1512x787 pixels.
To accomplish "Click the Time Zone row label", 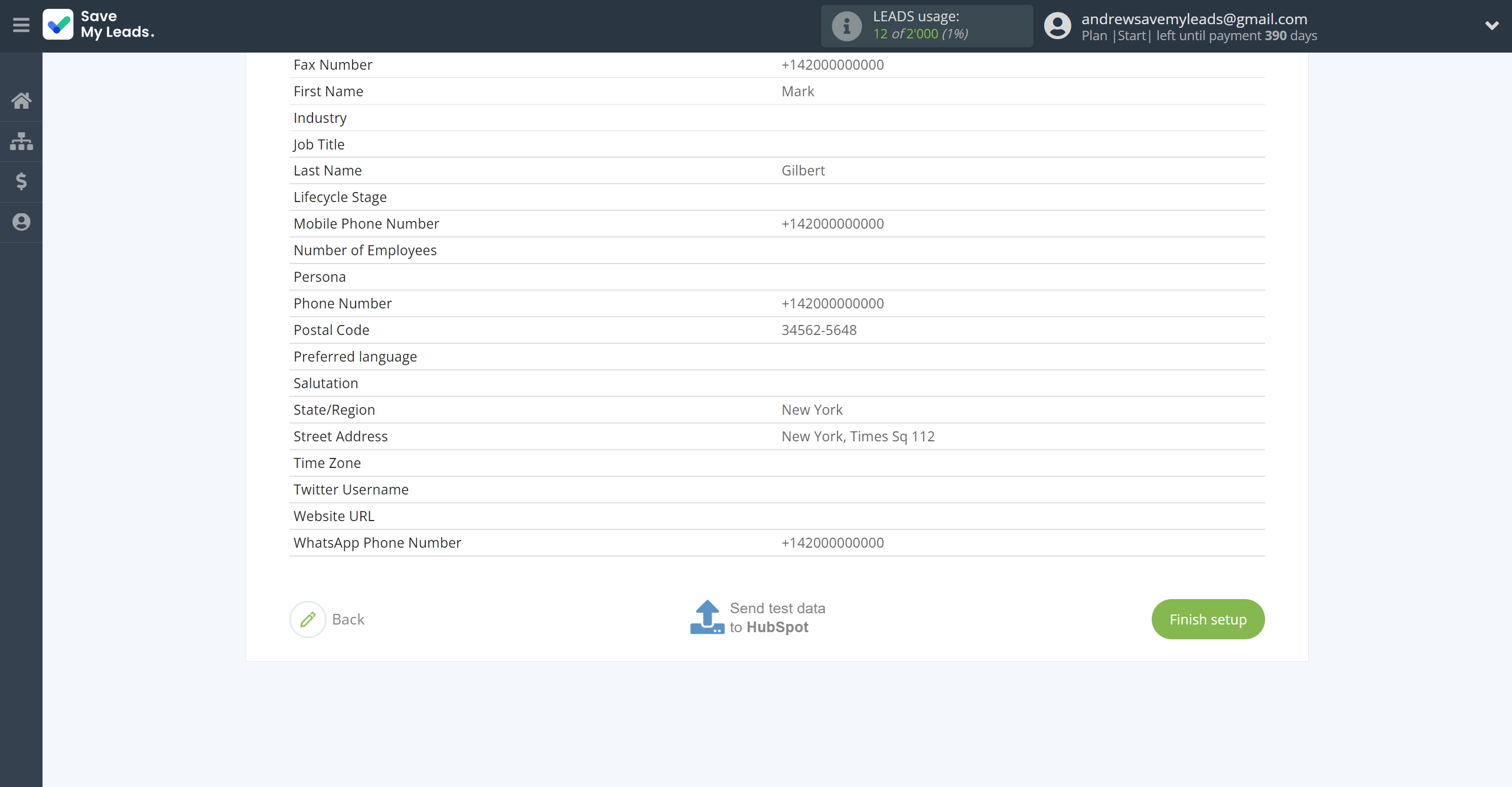I will coord(327,463).
